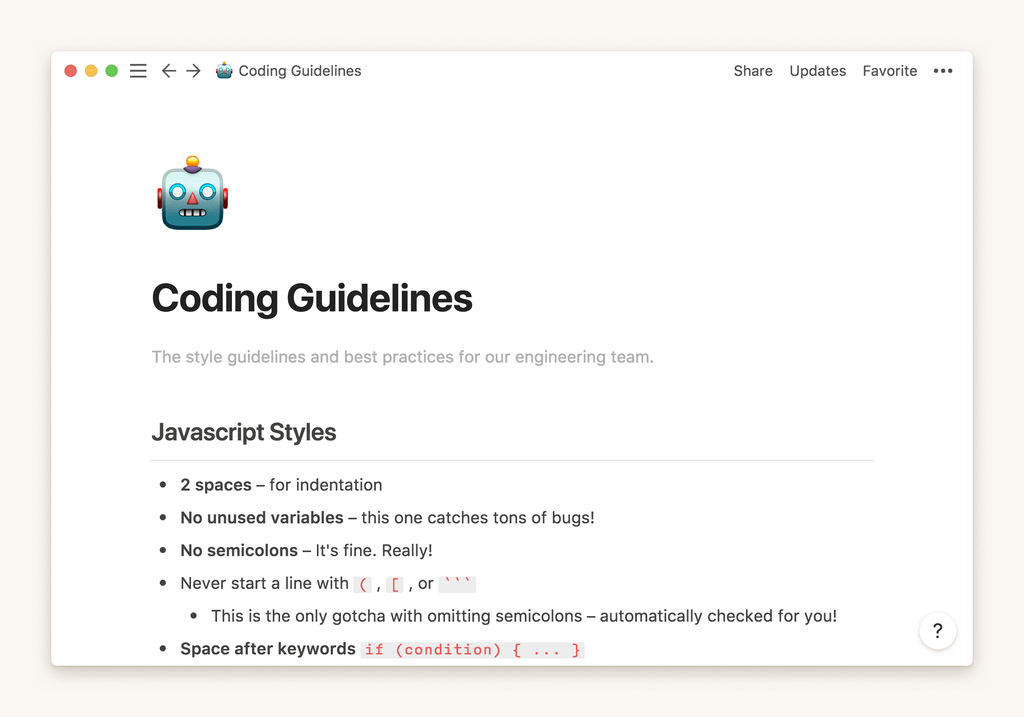
Task: Change the large robot page icon
Action: click(193, 193)
